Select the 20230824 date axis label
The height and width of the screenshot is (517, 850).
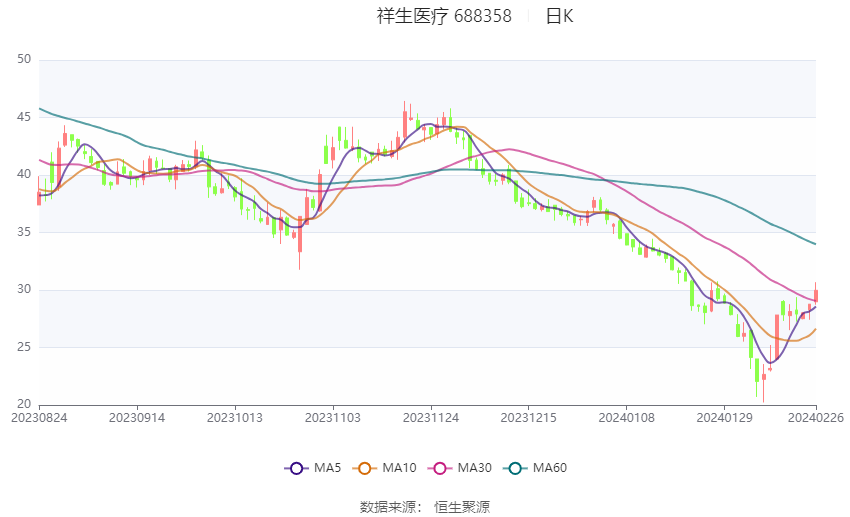point(39,418)
